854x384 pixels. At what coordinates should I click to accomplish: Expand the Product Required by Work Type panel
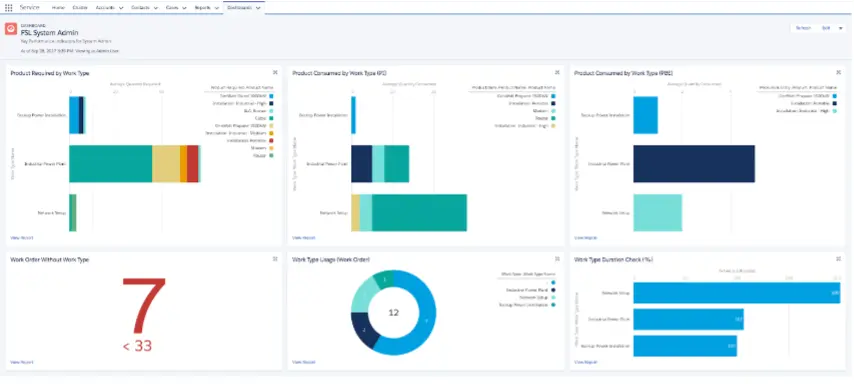pos(275,72)
